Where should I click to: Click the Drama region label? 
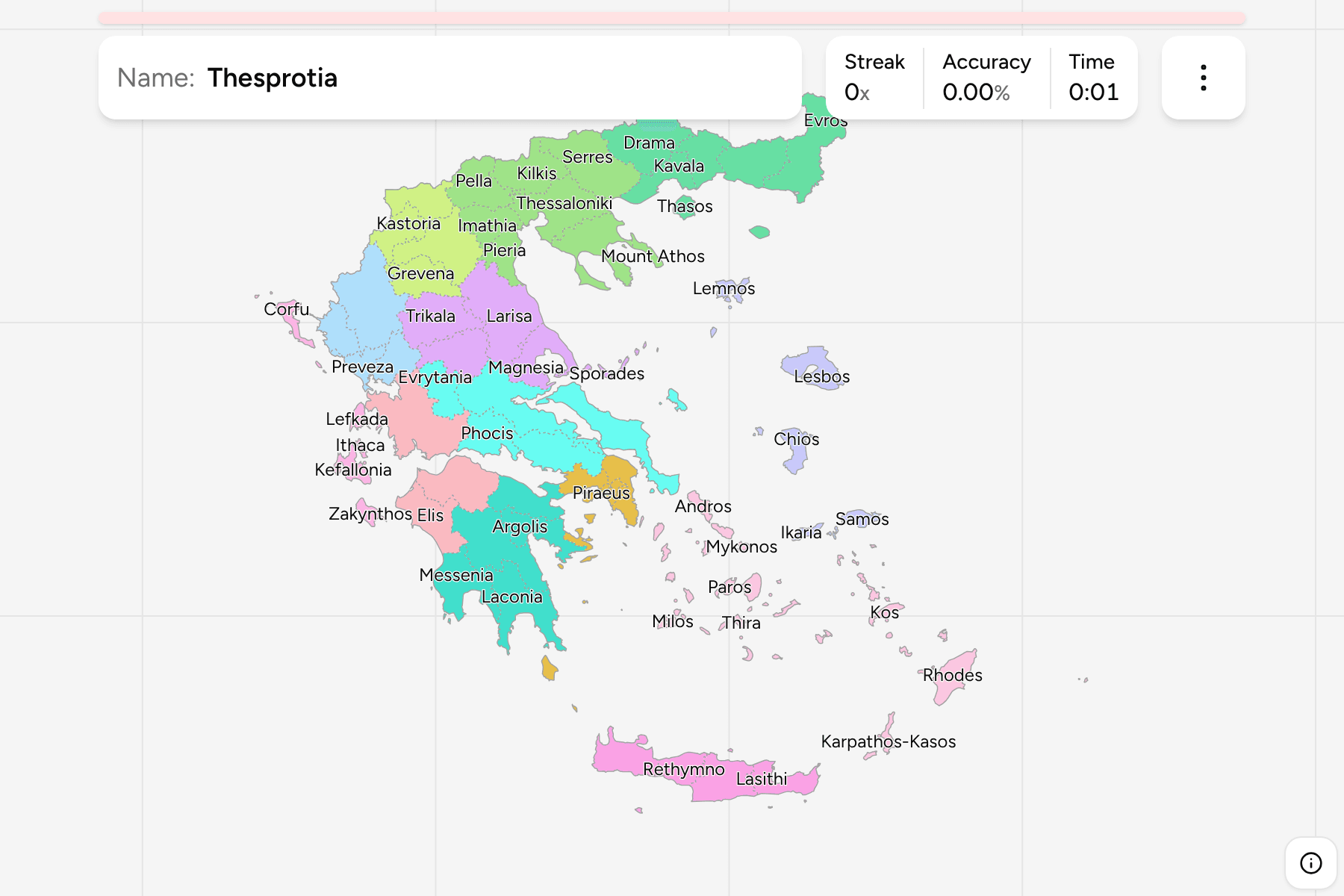(649, 143)
